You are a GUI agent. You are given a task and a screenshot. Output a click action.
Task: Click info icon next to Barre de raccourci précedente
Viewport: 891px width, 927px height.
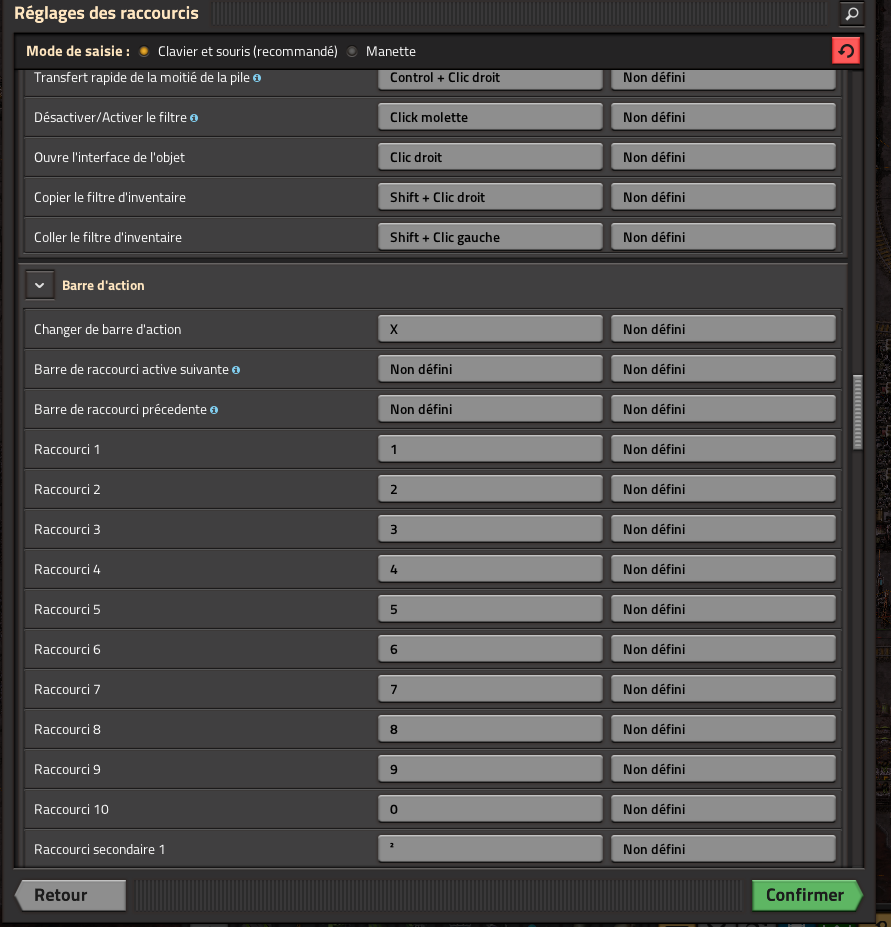(214, 409)
